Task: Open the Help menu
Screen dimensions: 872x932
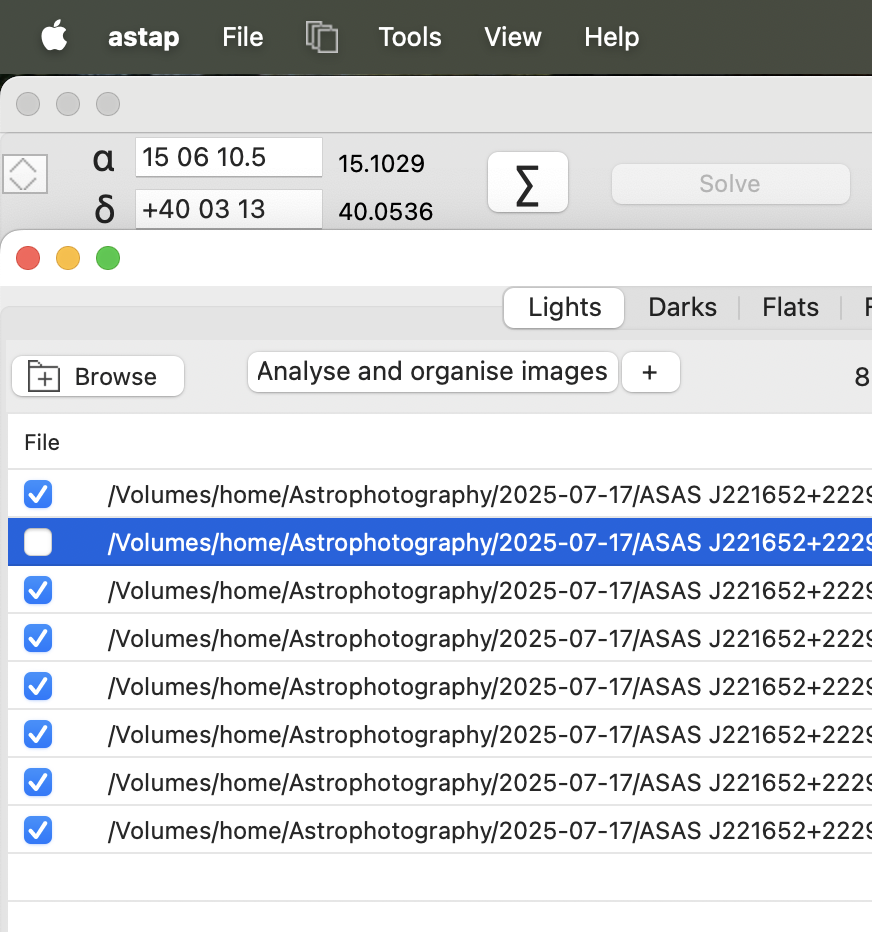Action: [x=612, y=37]
